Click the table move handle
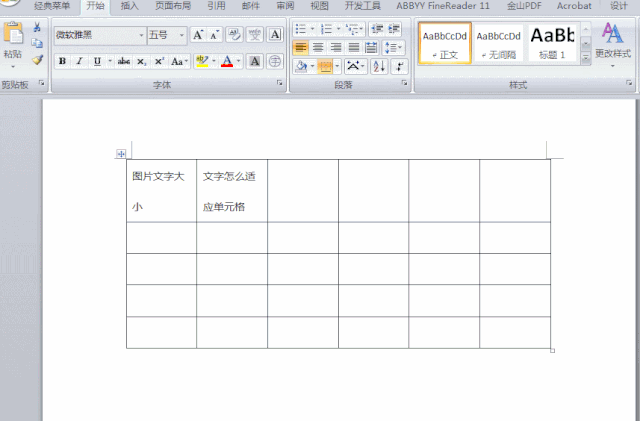640x421 pixels. tap(121, 154)
